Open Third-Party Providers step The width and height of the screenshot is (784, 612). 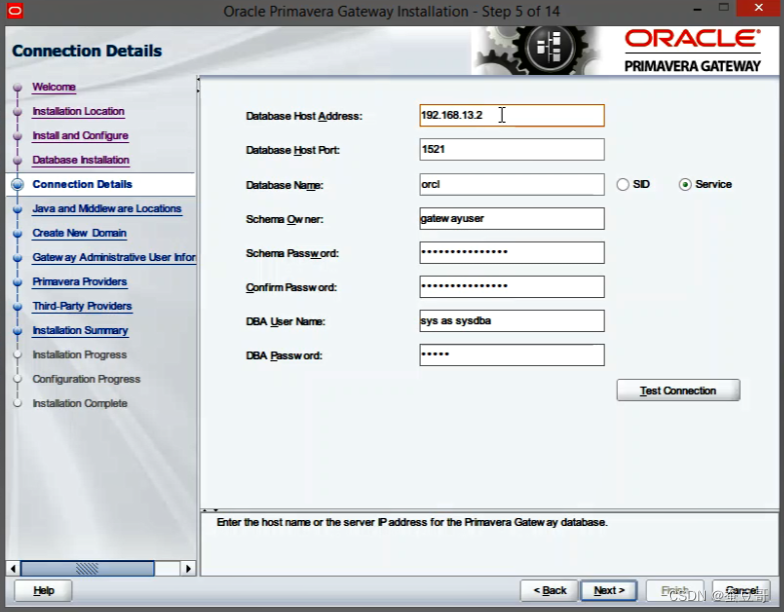82,306
